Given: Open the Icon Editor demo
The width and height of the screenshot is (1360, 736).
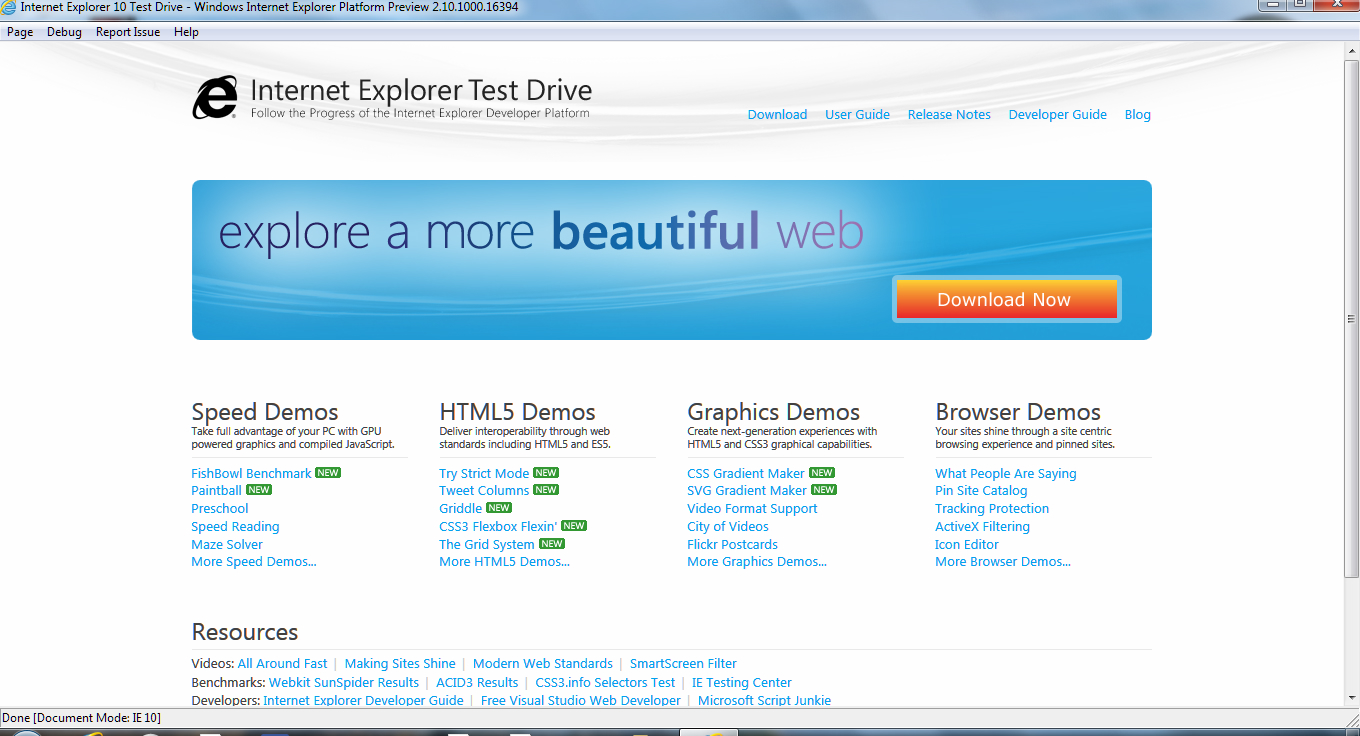Looking at the screenshot, I should click(967, 545).
